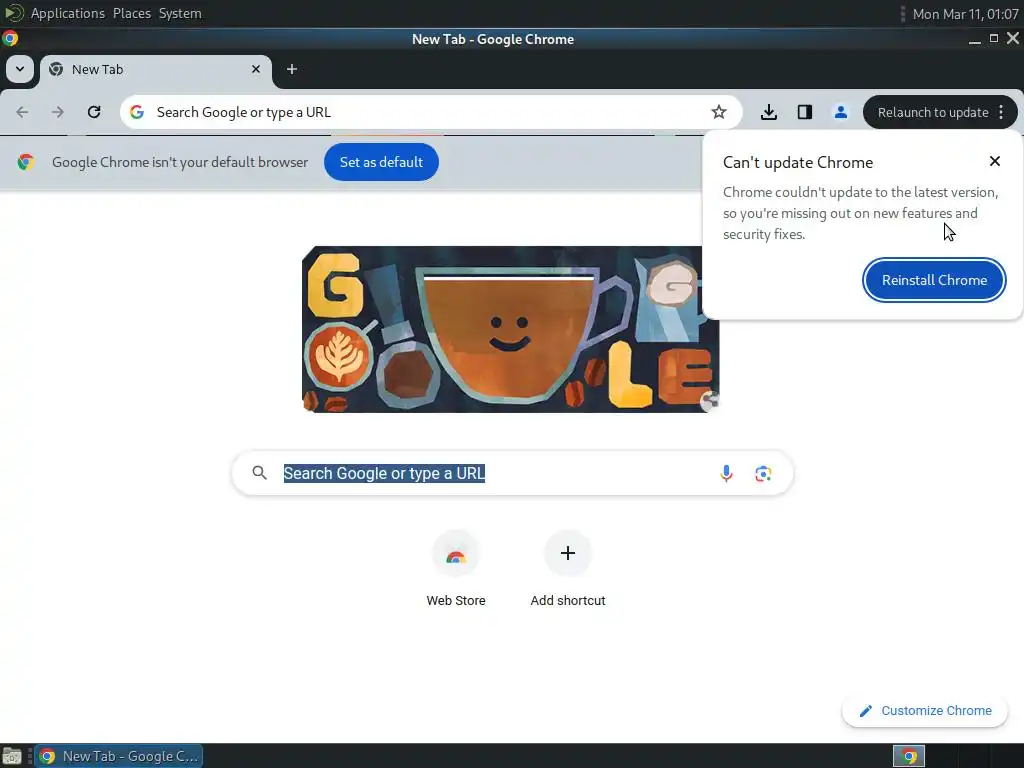This screenshot has width=1024, height=768.
Task: Click the Google coffee doodle image
Action: tap(510, 329)
